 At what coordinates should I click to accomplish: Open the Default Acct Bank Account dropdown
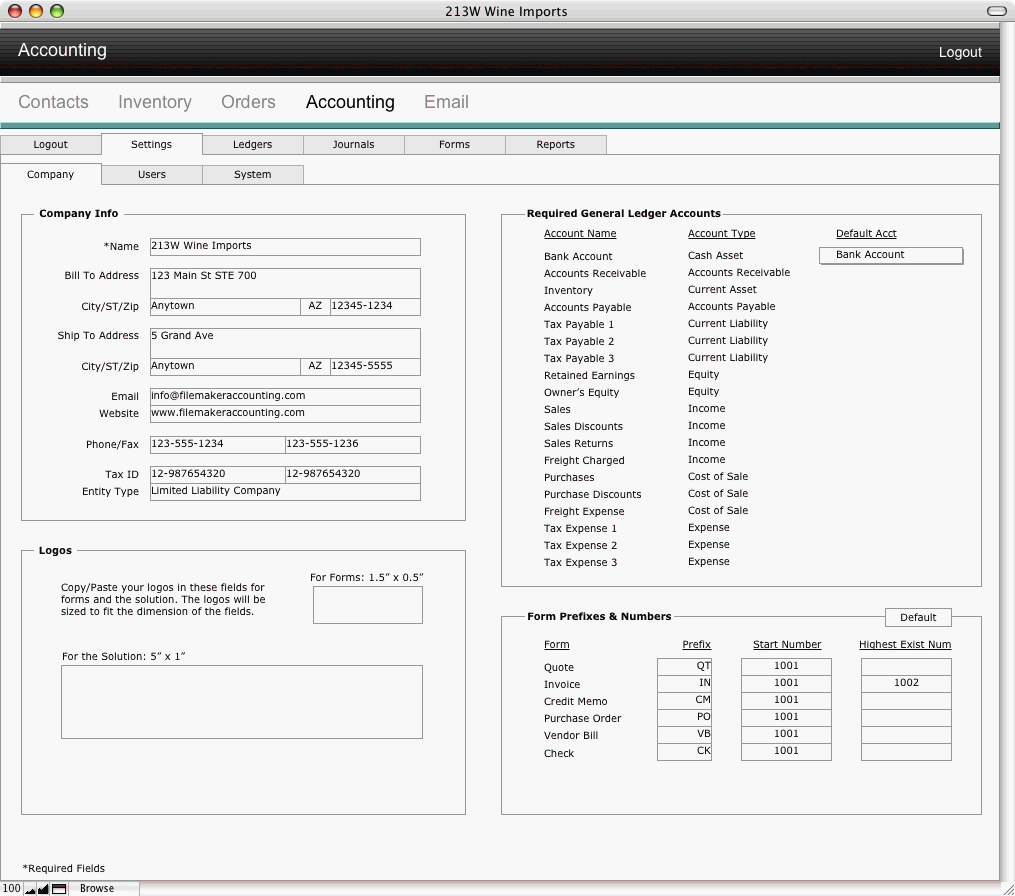point(891,255)
